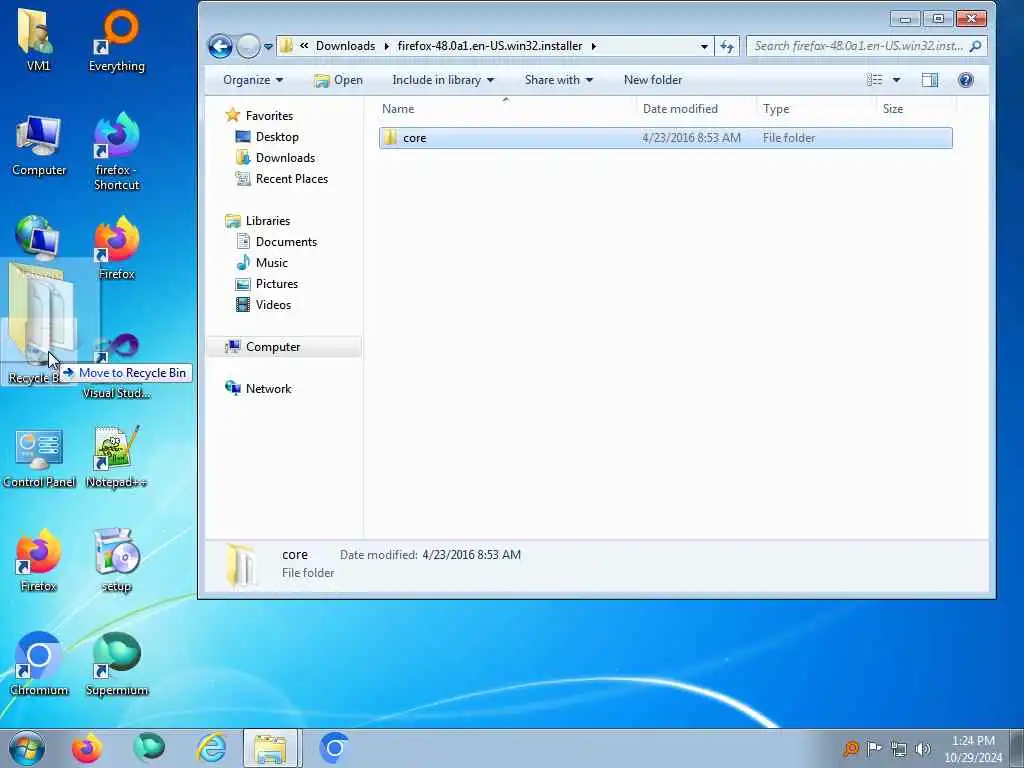Viewport: 1024px width, 768px height.
Task: Launch the Everything search shortcut
Action: pos(117,39)
